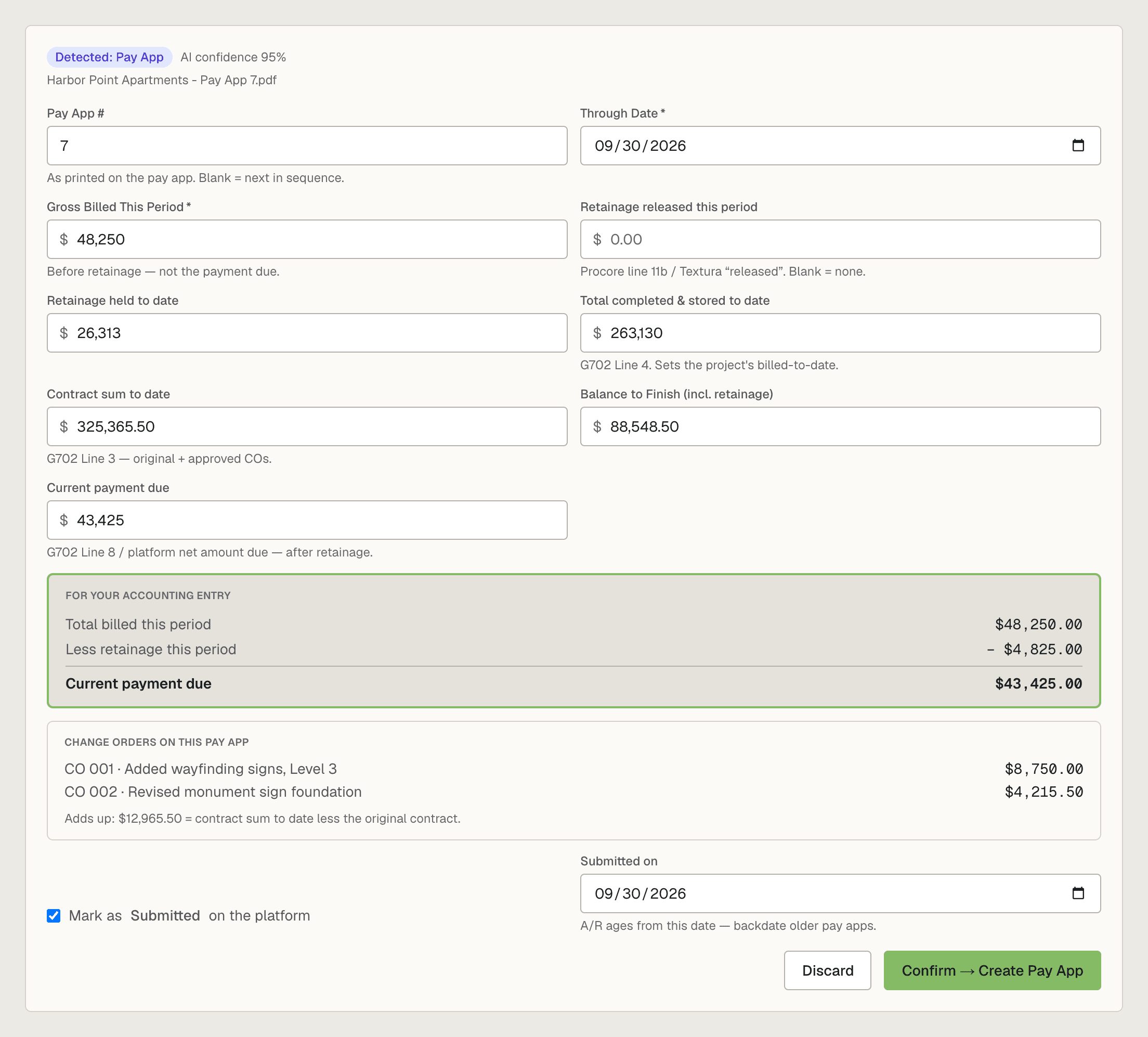
Task: Click the Detected: Pay App badge
Action: tap(109, 57)
